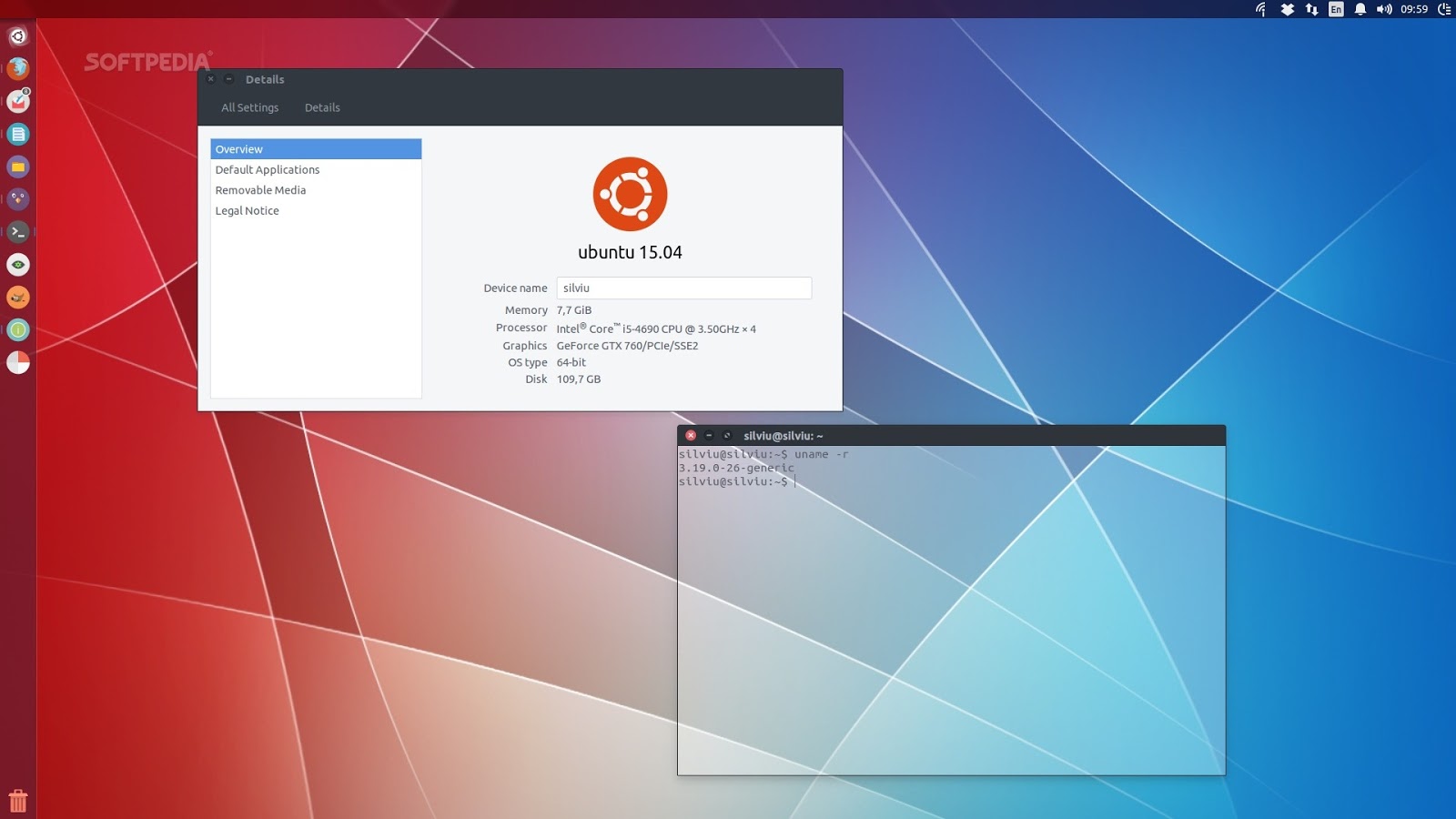1456x819 pixels.
Task: Launch LibreOffice Writer from the launcher
Action: pos(18,135)
